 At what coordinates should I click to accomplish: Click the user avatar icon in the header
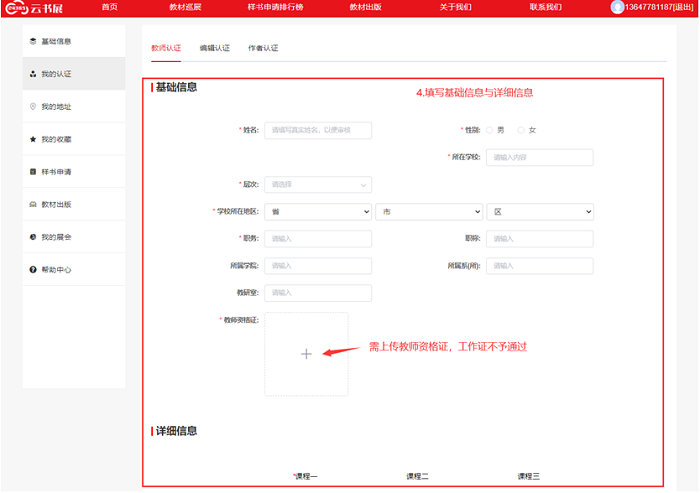pos(617,7)
